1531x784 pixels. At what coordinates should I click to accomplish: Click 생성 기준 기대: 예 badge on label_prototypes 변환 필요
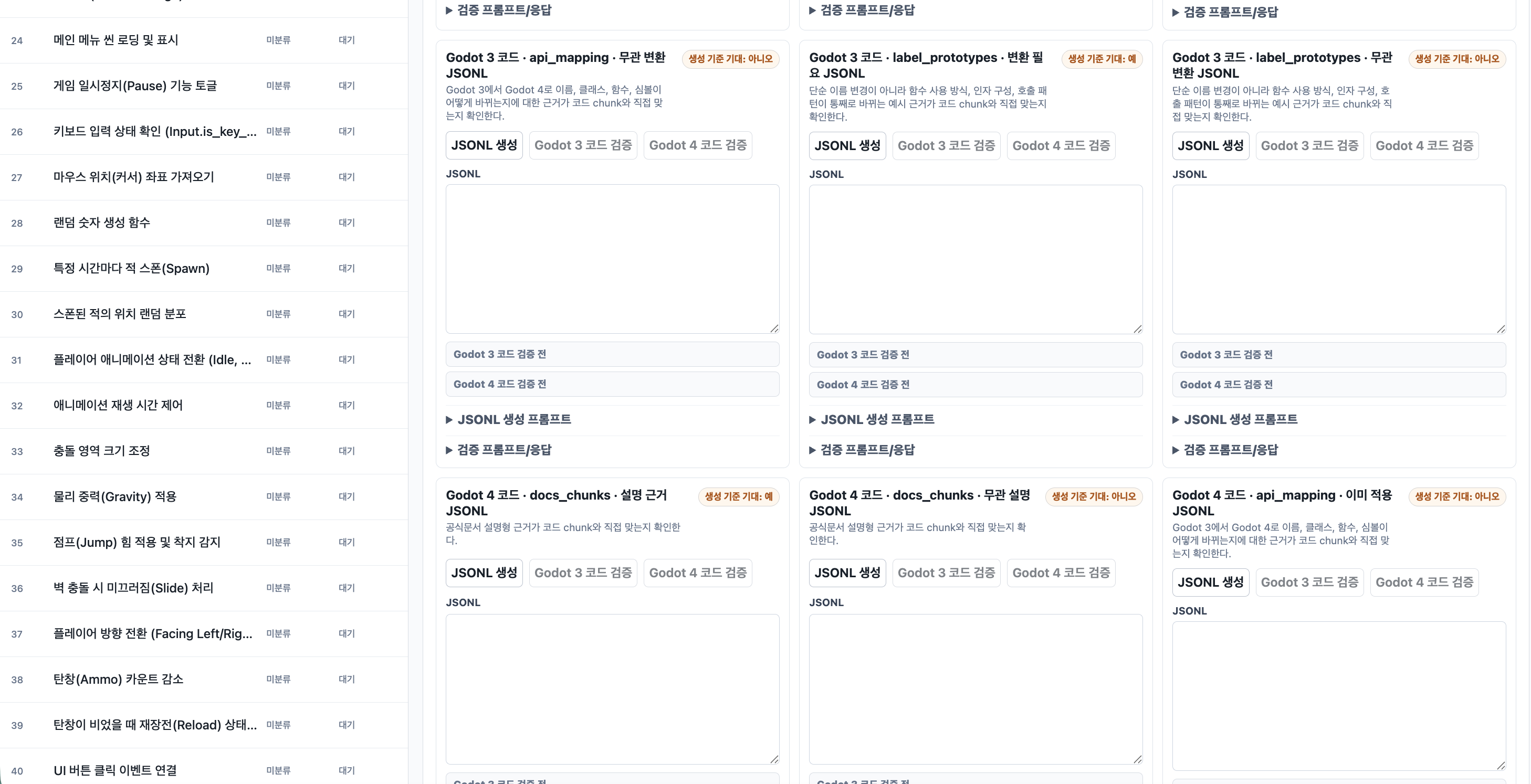point(1102,59)
